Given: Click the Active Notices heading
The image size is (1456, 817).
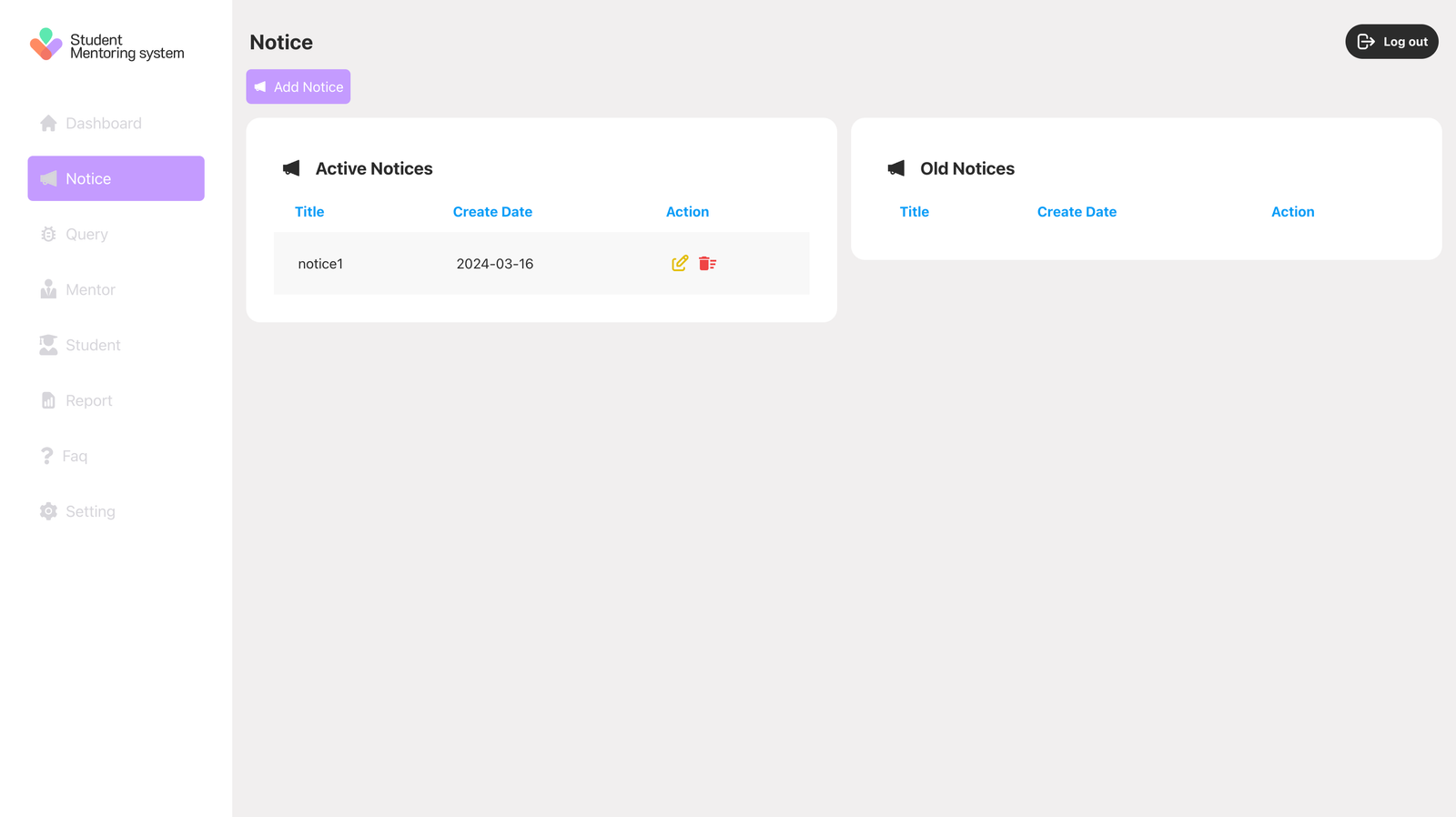Looking at the screenshot, I should [x=374, y=168].
